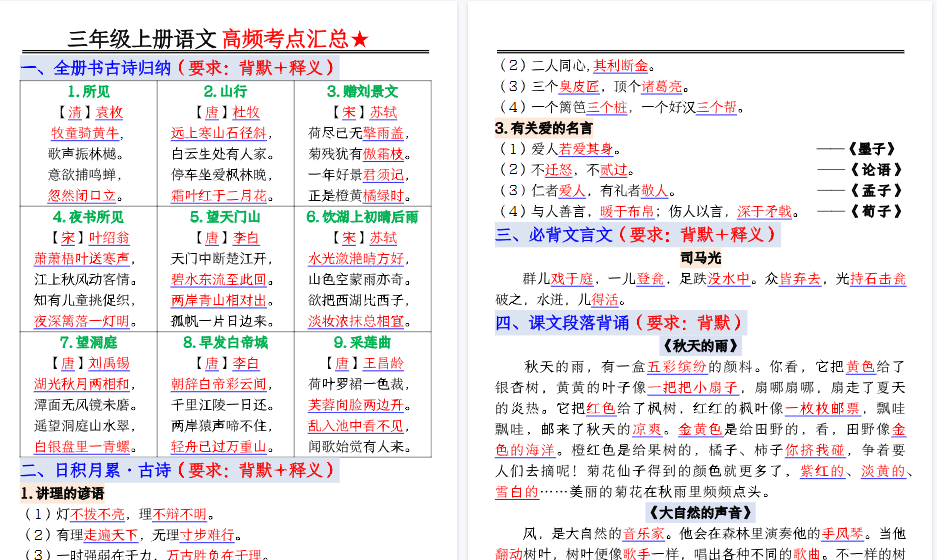This screenshot has height=560, width=937.
Task: Click the poem title 7.望洞庭
Action: point(88,342)
